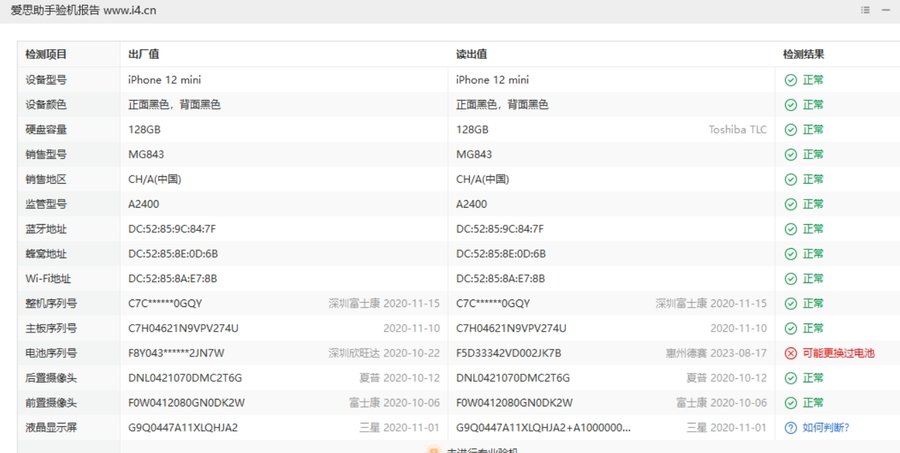Click factory rear camera serial DNL0421070DMC2T6G

[185, 378]
